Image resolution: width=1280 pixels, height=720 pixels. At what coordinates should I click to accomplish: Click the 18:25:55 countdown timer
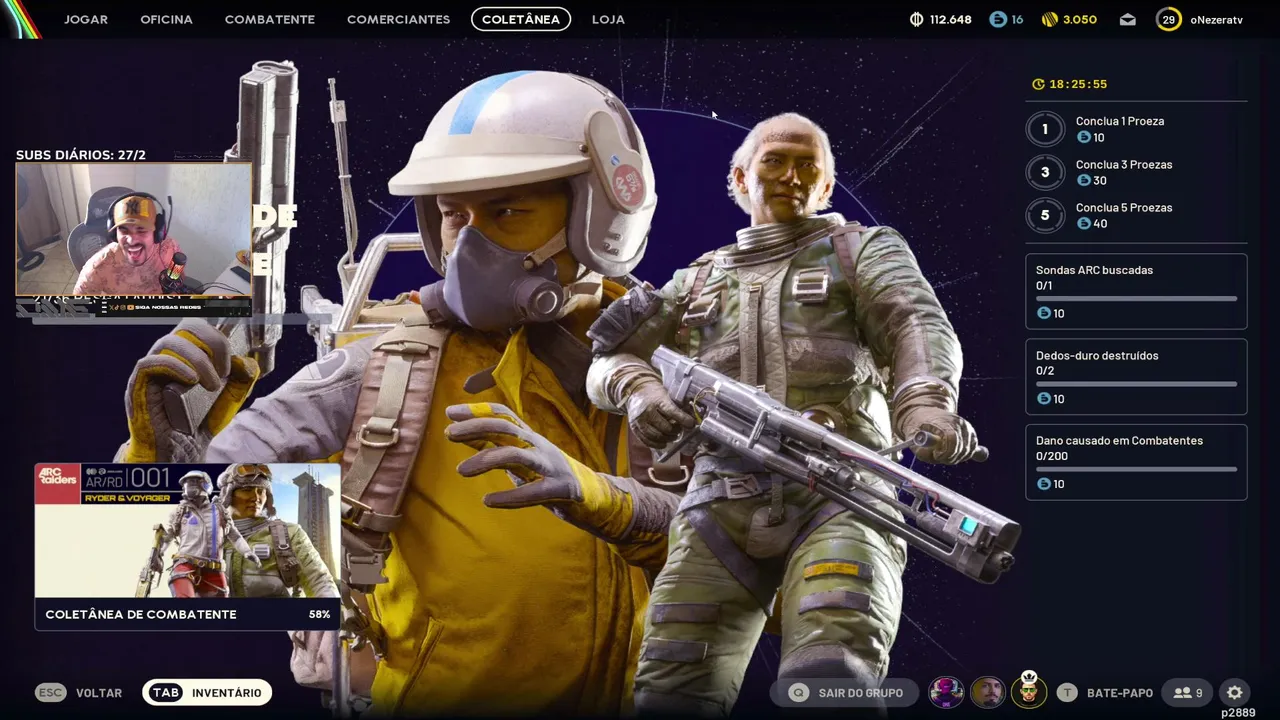(1078, 84)
